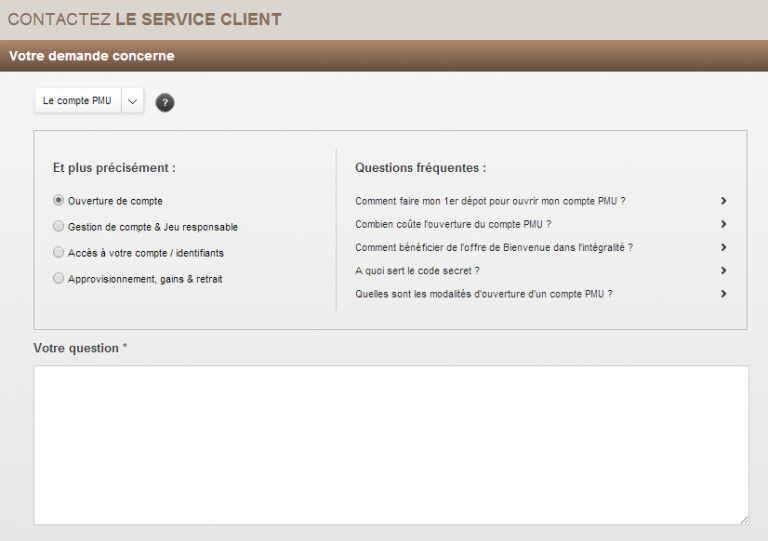The image size is (768, 541).
Task: Click the arrow icon next to 'Combien coûte l'ouverture'
Action: (x=723, y=224)
